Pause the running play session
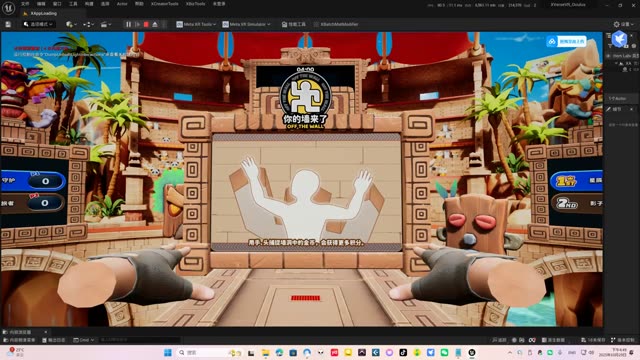 pyautogui.click(x=129, y=24)
